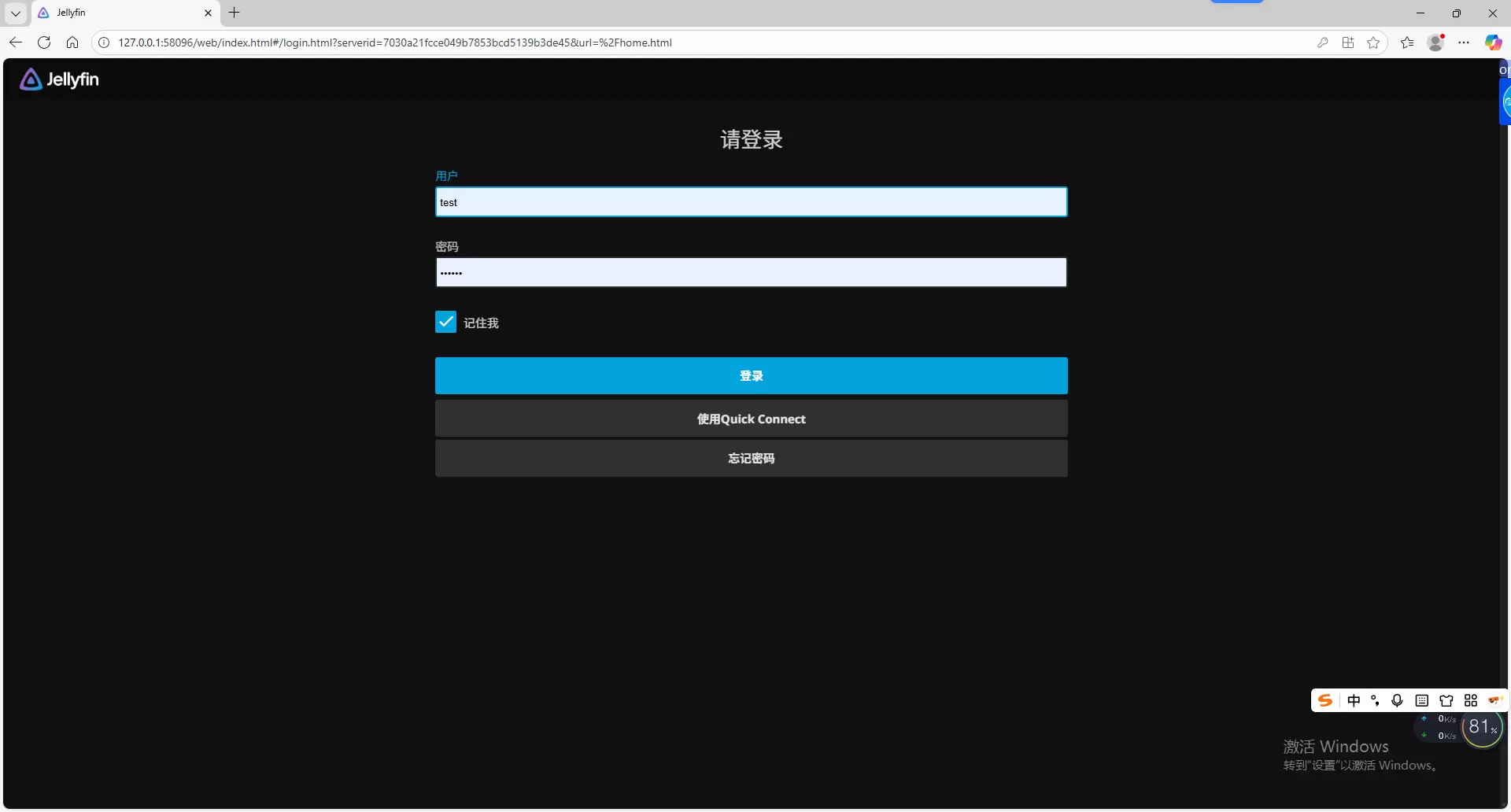Image resolution: width=1511 pixels, height=812 pixels.
Task: Open browser settings and more menu
Action: (1464, 42)
